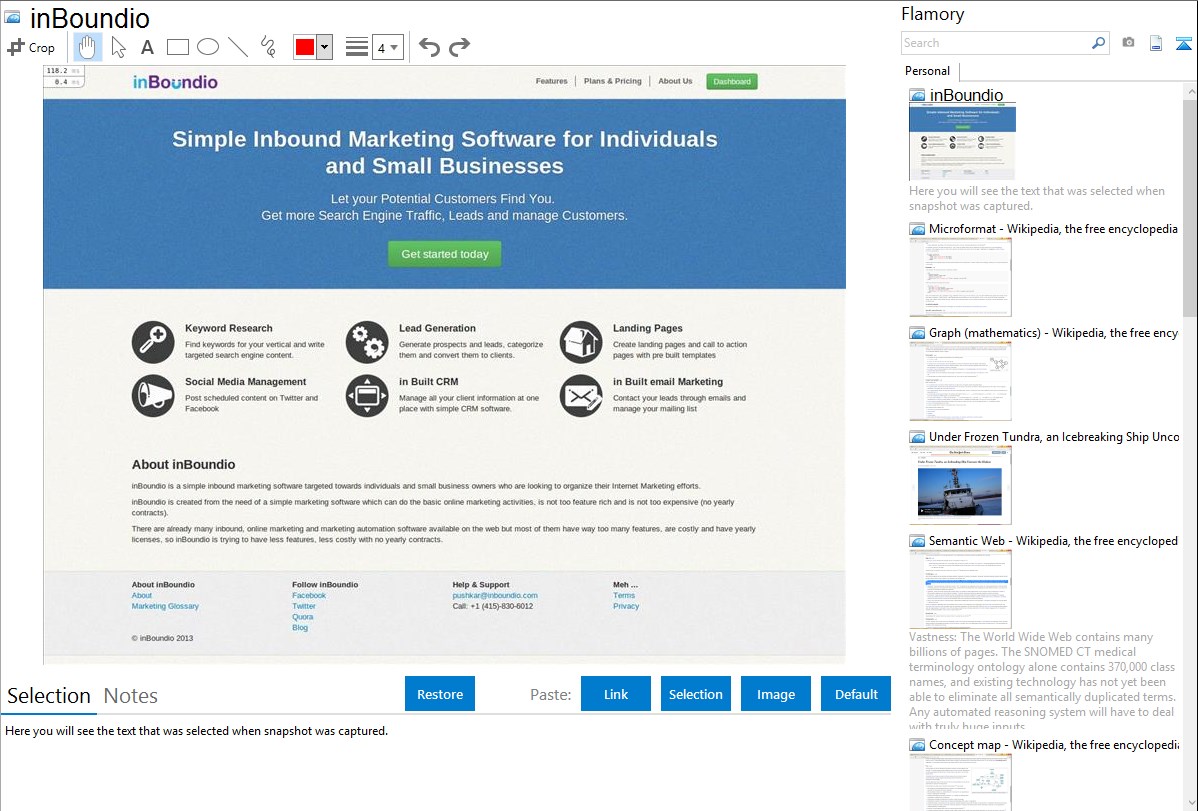Screen dimensions: 1198x811
Task: Click the snapshot list scrollbar
Action: pos(1190,208)
